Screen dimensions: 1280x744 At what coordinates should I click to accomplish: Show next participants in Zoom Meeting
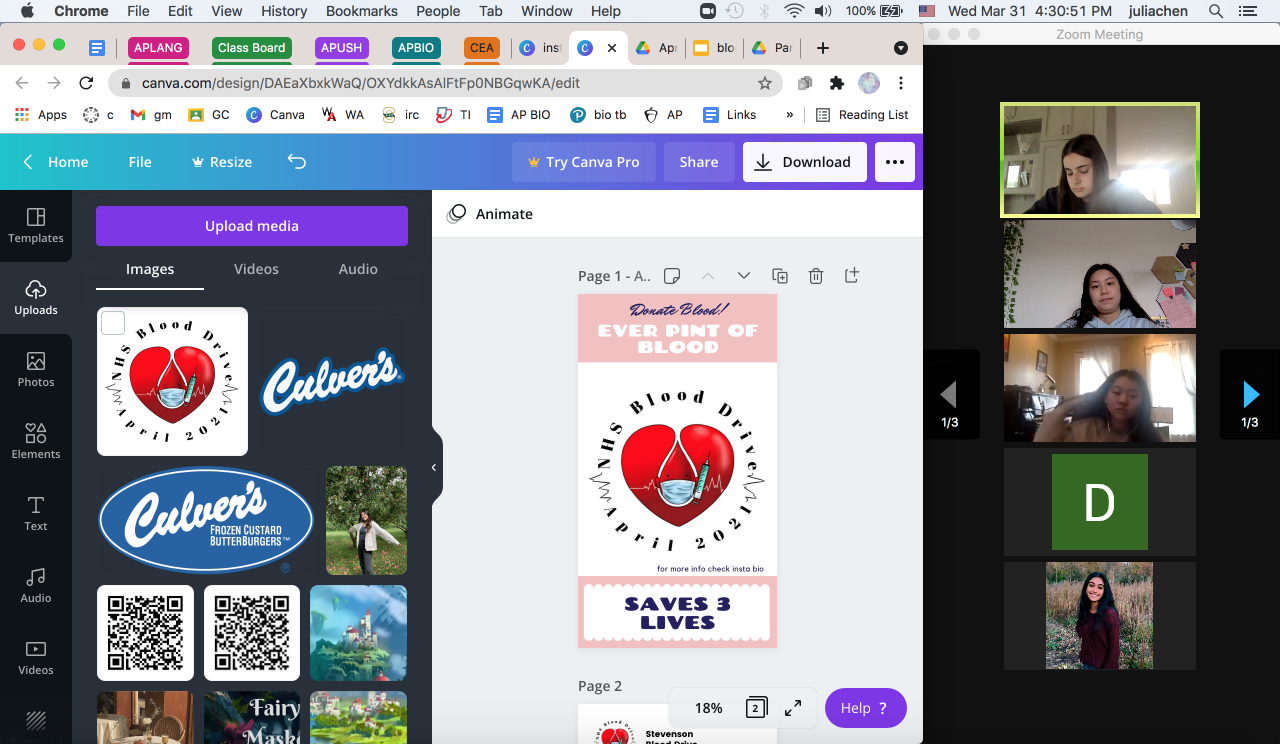point(1250,395)
